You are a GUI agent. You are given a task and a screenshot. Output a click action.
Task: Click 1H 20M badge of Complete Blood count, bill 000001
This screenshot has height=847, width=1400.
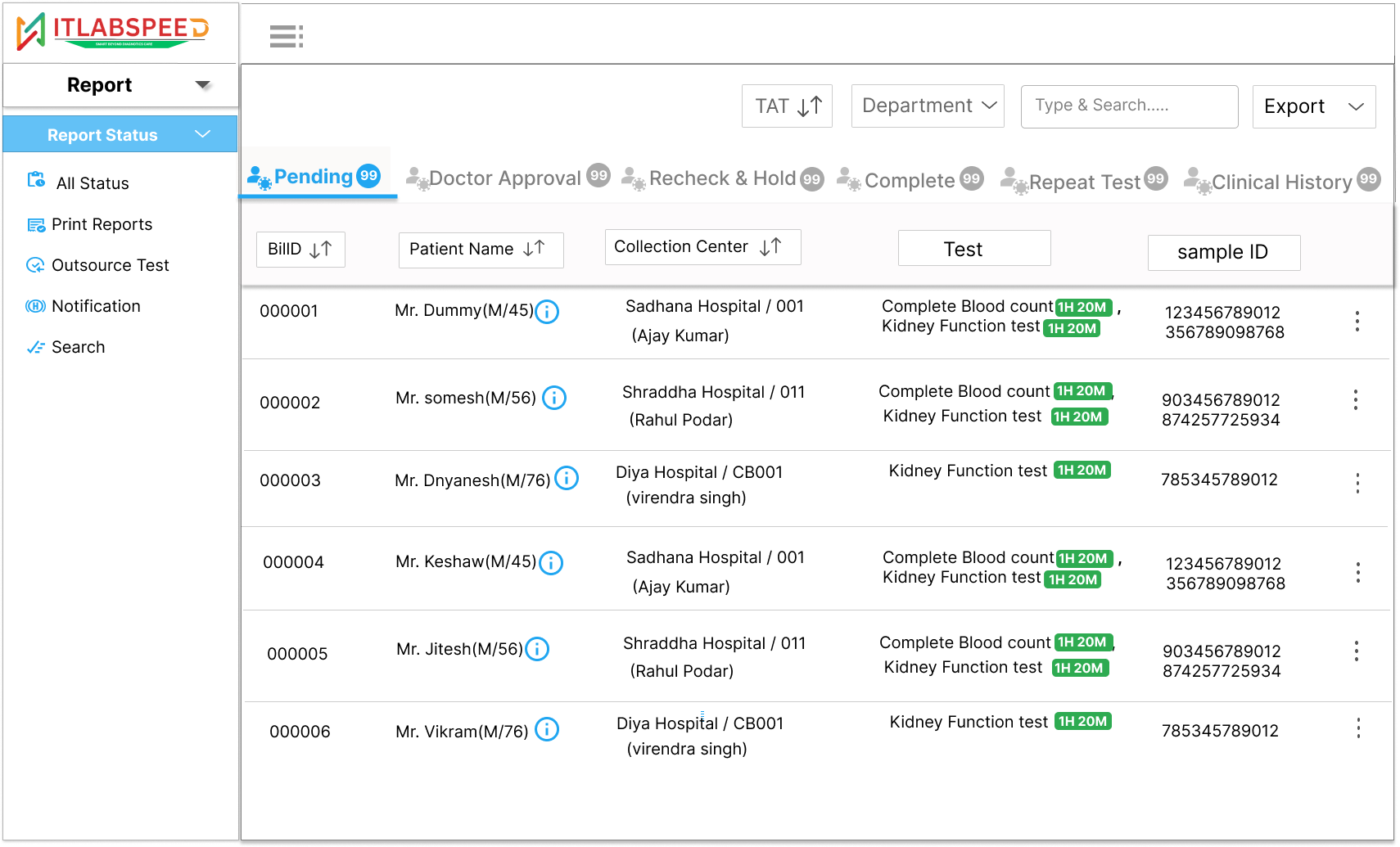pos(1083,307)
